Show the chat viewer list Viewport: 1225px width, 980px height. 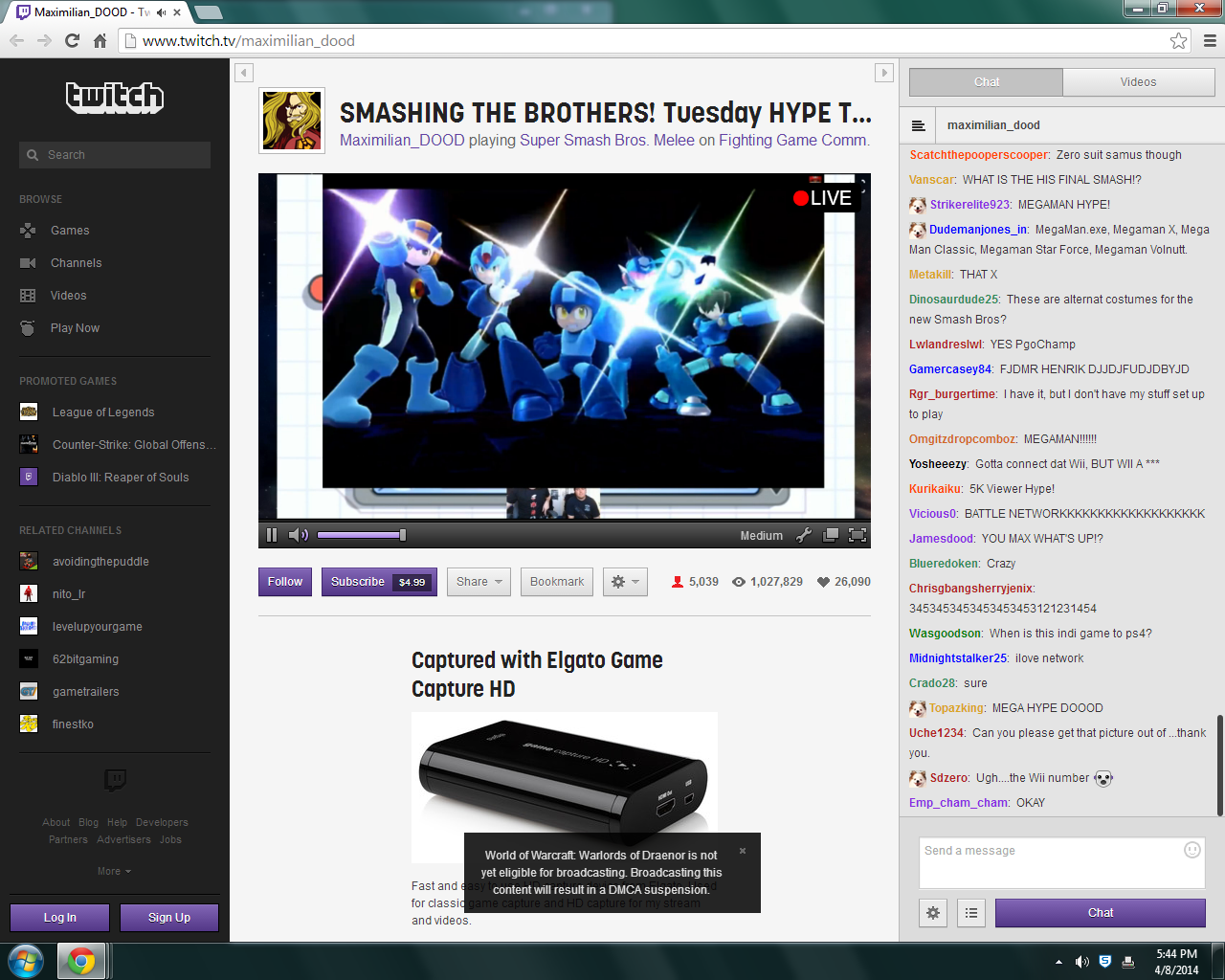pos(971,913)
